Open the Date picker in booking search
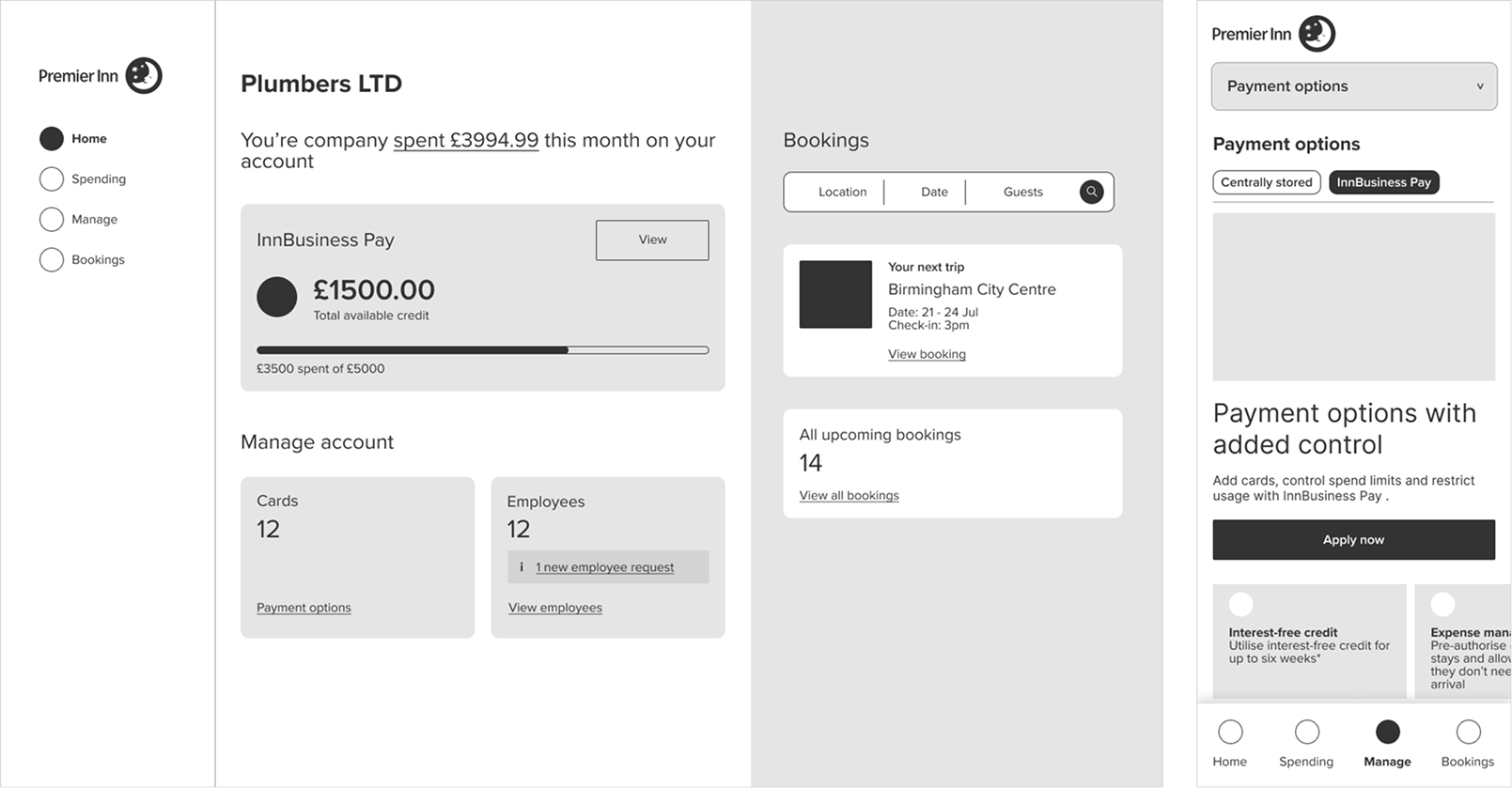1512x788 pixels. tap(934, 192)
